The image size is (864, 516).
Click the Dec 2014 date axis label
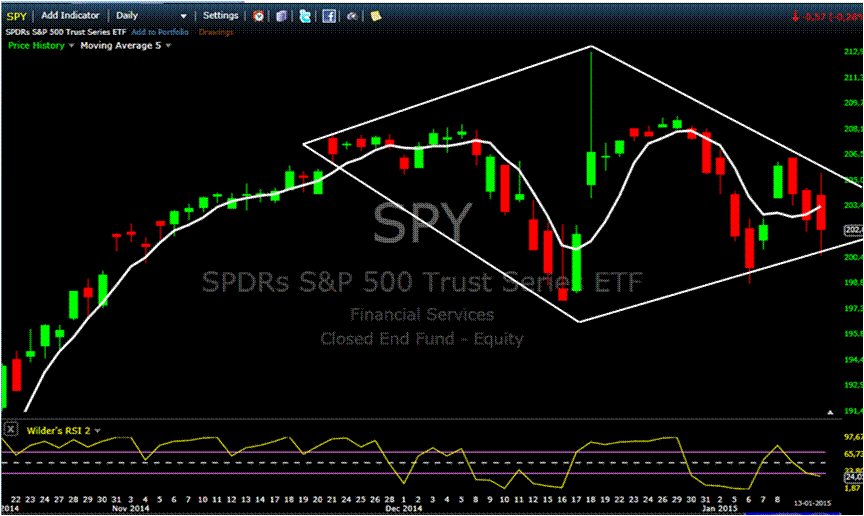404,508
